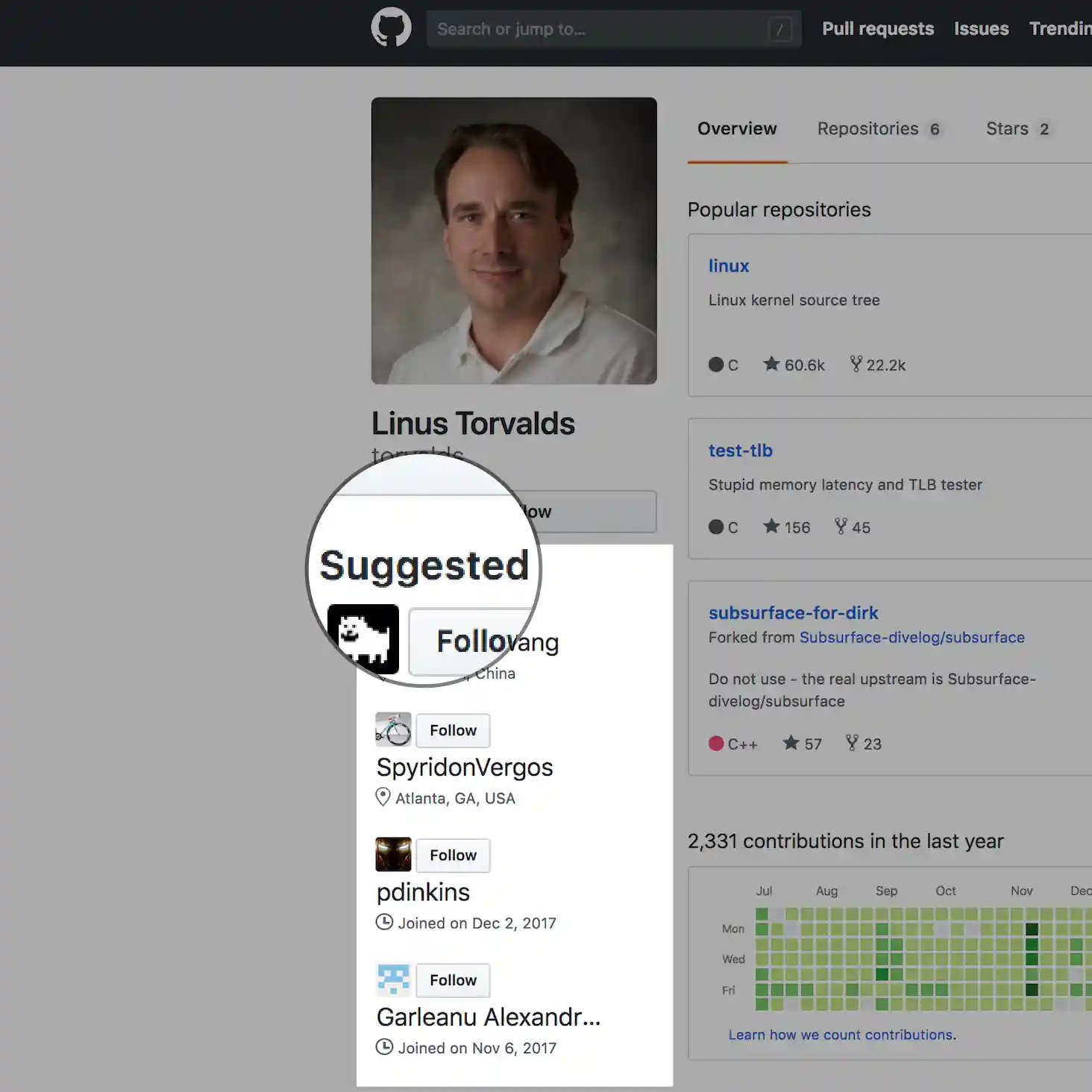Select the Overview tab

pos(737,129)
